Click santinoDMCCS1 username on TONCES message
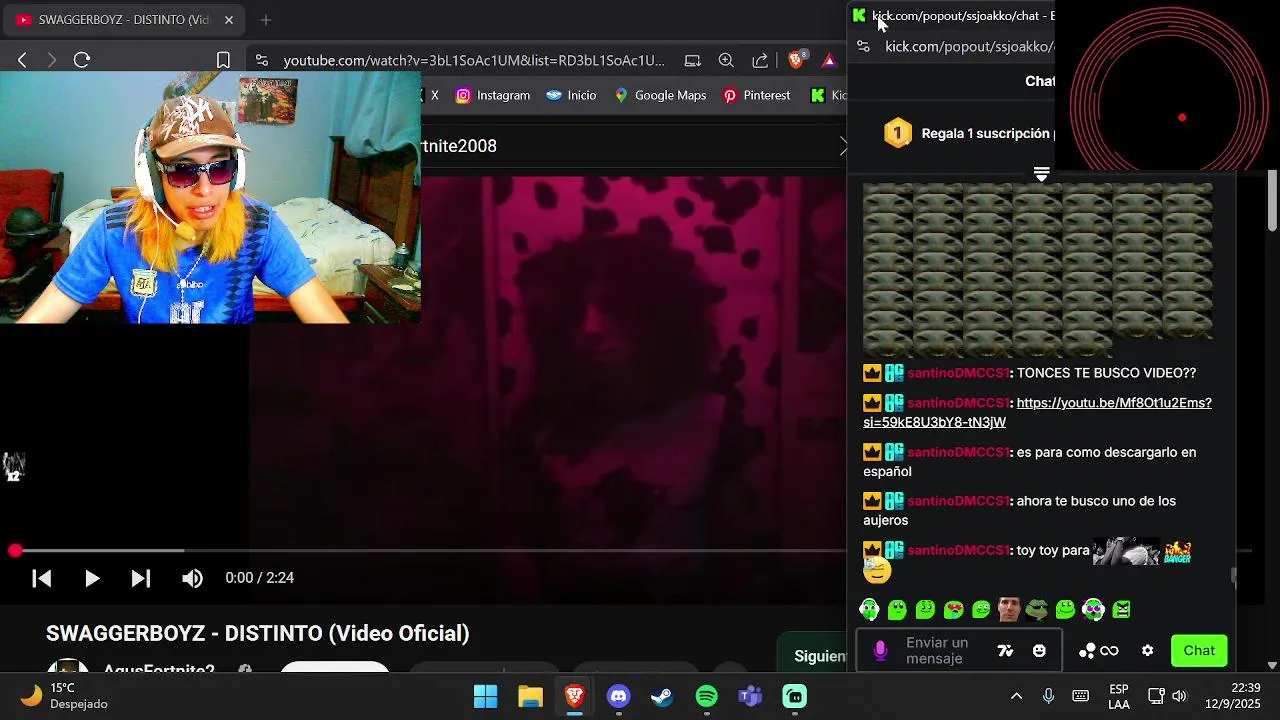This screenshot has height=720, width=1280. pos(958,373)
